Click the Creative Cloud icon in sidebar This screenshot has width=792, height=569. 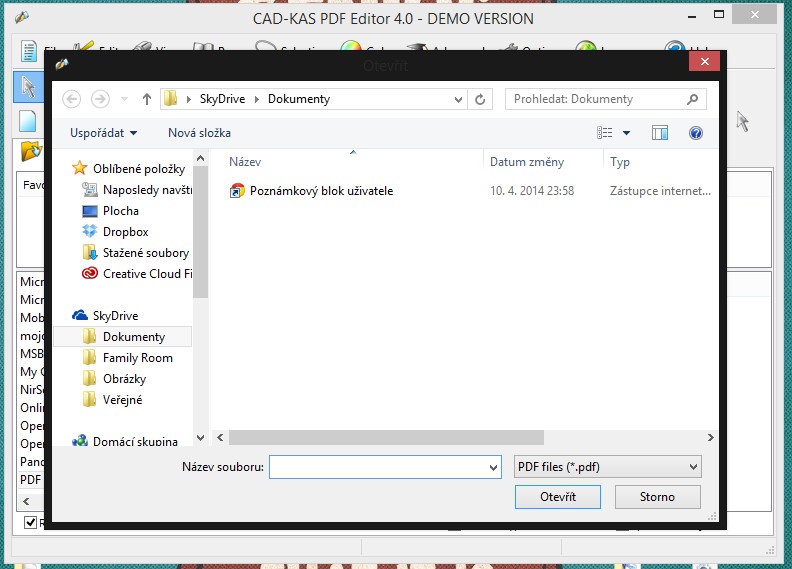[x=89, y=273]
